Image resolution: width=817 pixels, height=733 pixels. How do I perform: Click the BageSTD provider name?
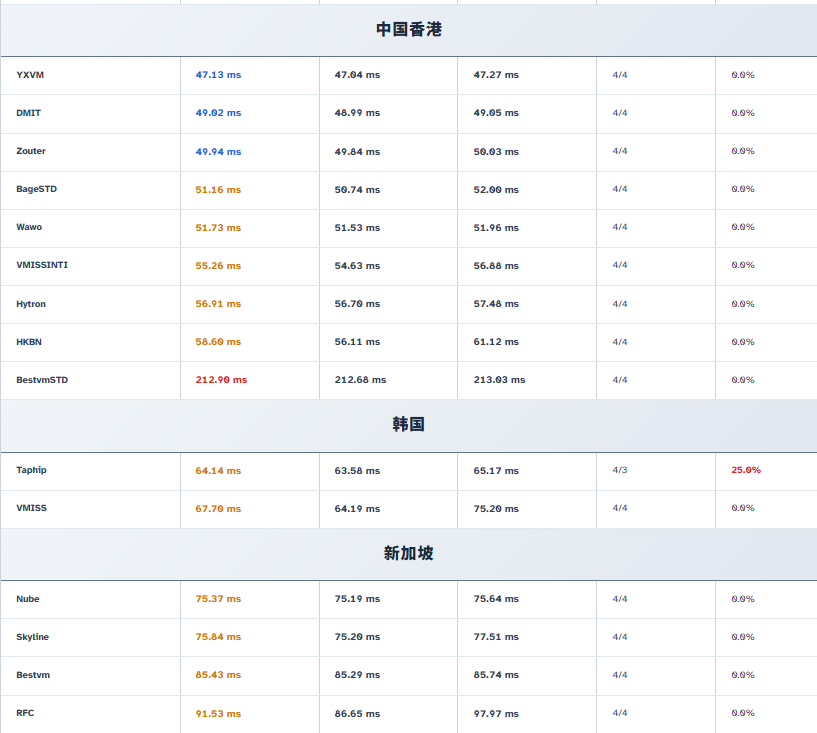[x=36, y=189]
